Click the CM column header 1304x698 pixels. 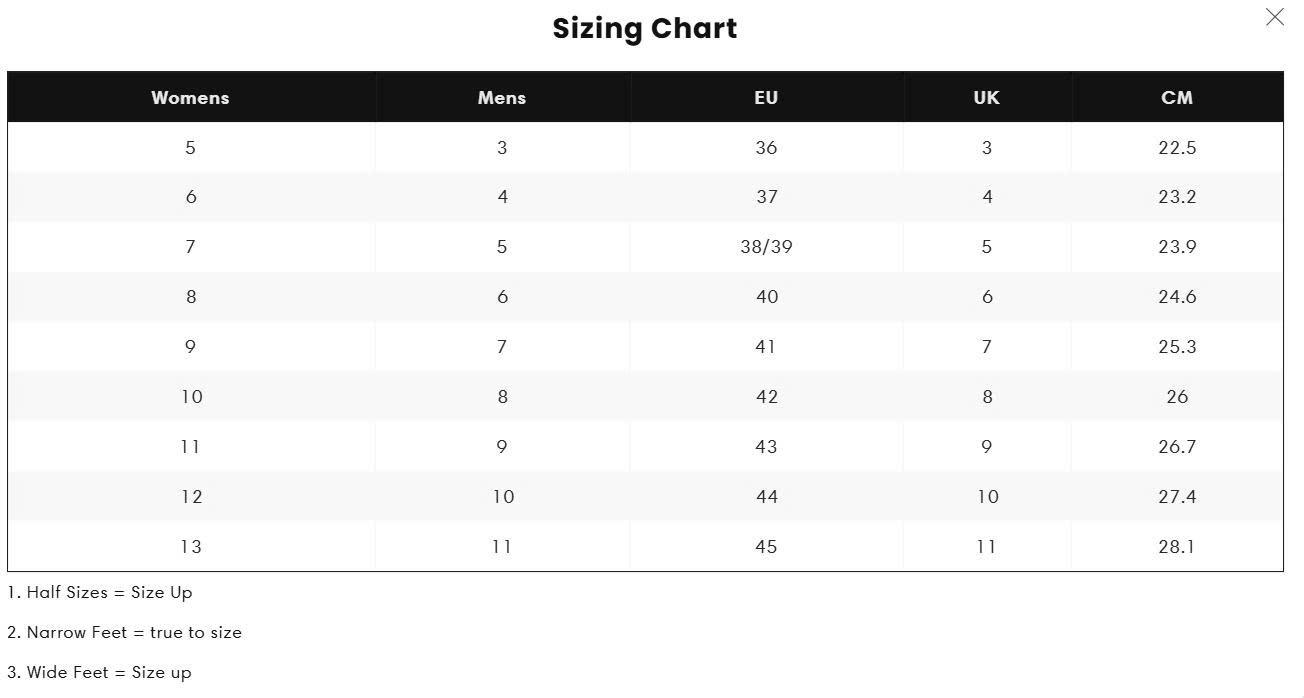click(x=1177, y=98)
